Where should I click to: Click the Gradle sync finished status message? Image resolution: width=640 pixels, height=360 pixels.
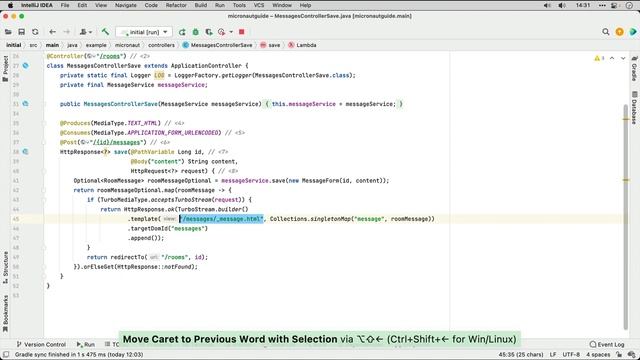click(x=79, y=354)
